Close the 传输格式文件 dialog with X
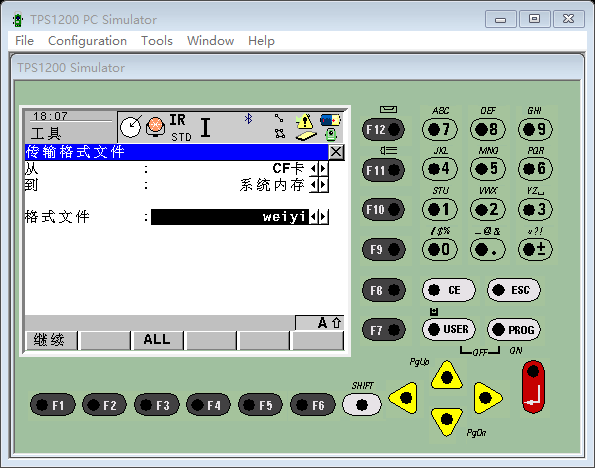The height and width of the screenshot is (468, 595). point(336,152)
